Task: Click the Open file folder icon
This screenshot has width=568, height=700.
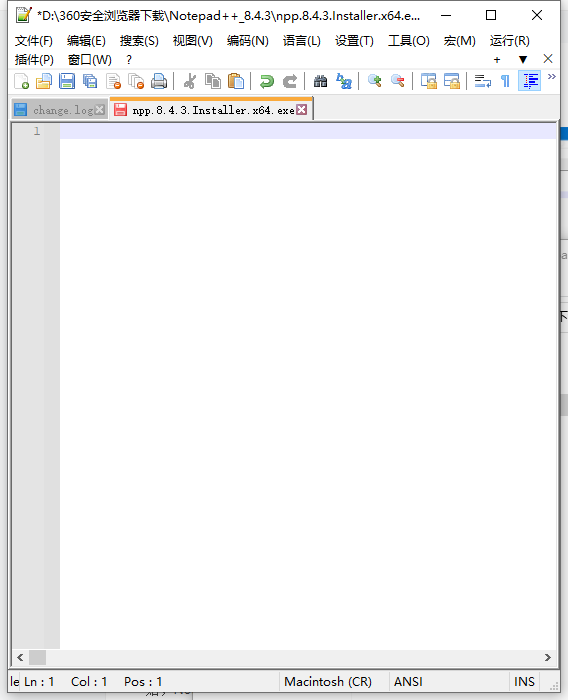Action: (x=44, y=81)
